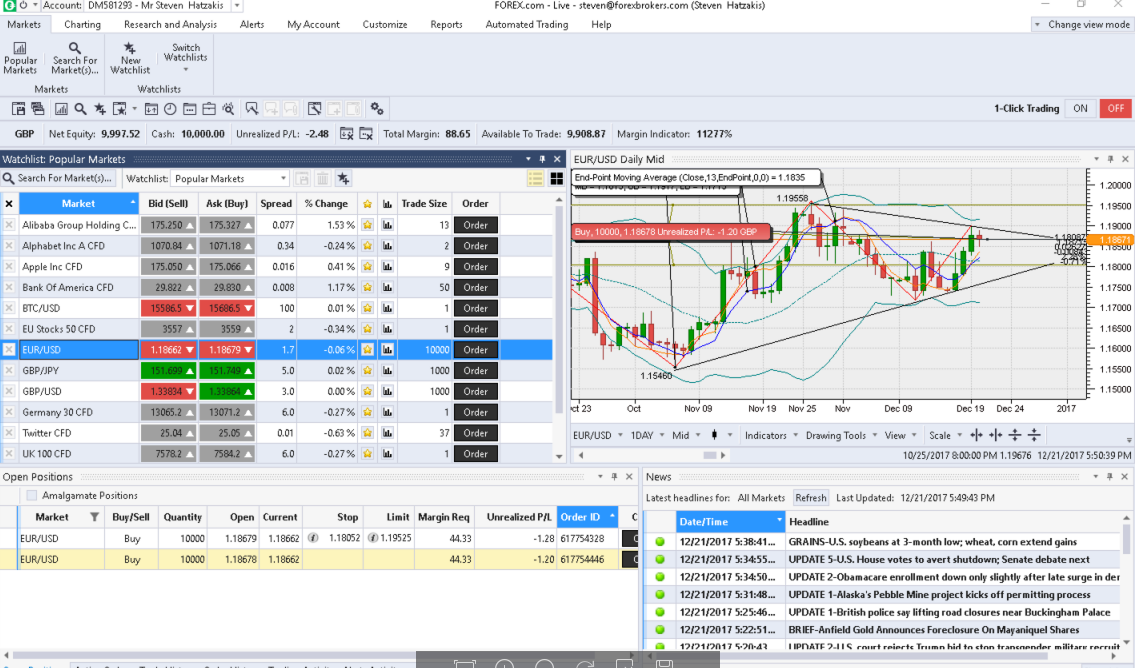Switch watchlist to tile view icon

click(x=554, y=178)
